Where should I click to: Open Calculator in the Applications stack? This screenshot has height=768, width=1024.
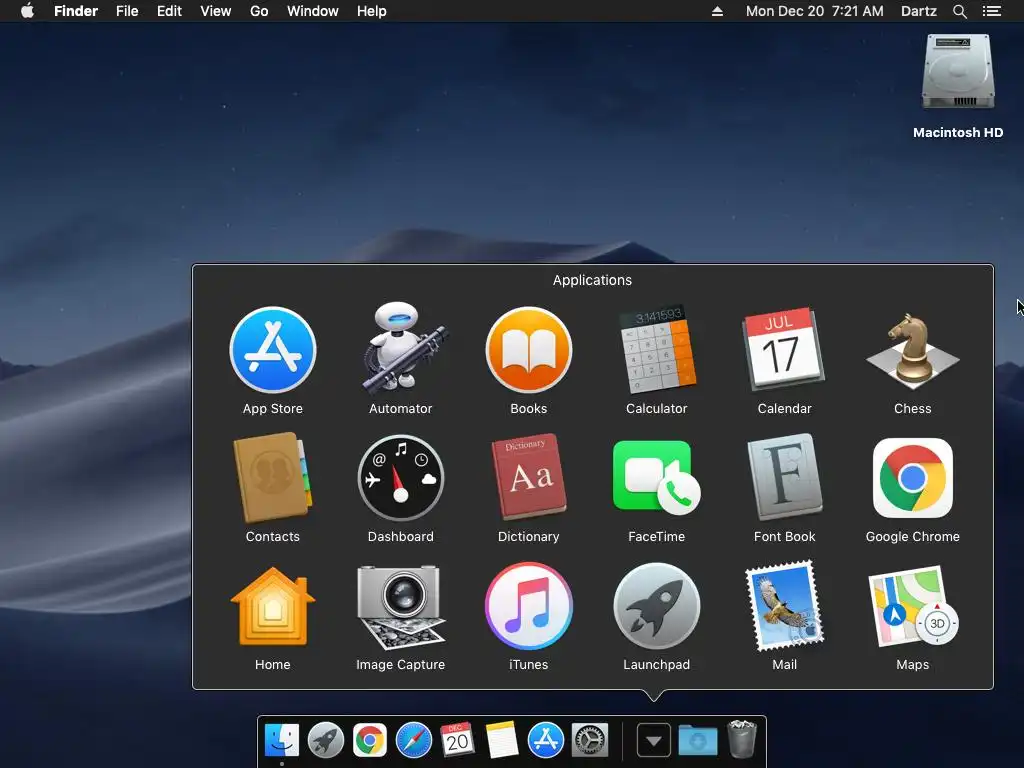click(656, 349)
